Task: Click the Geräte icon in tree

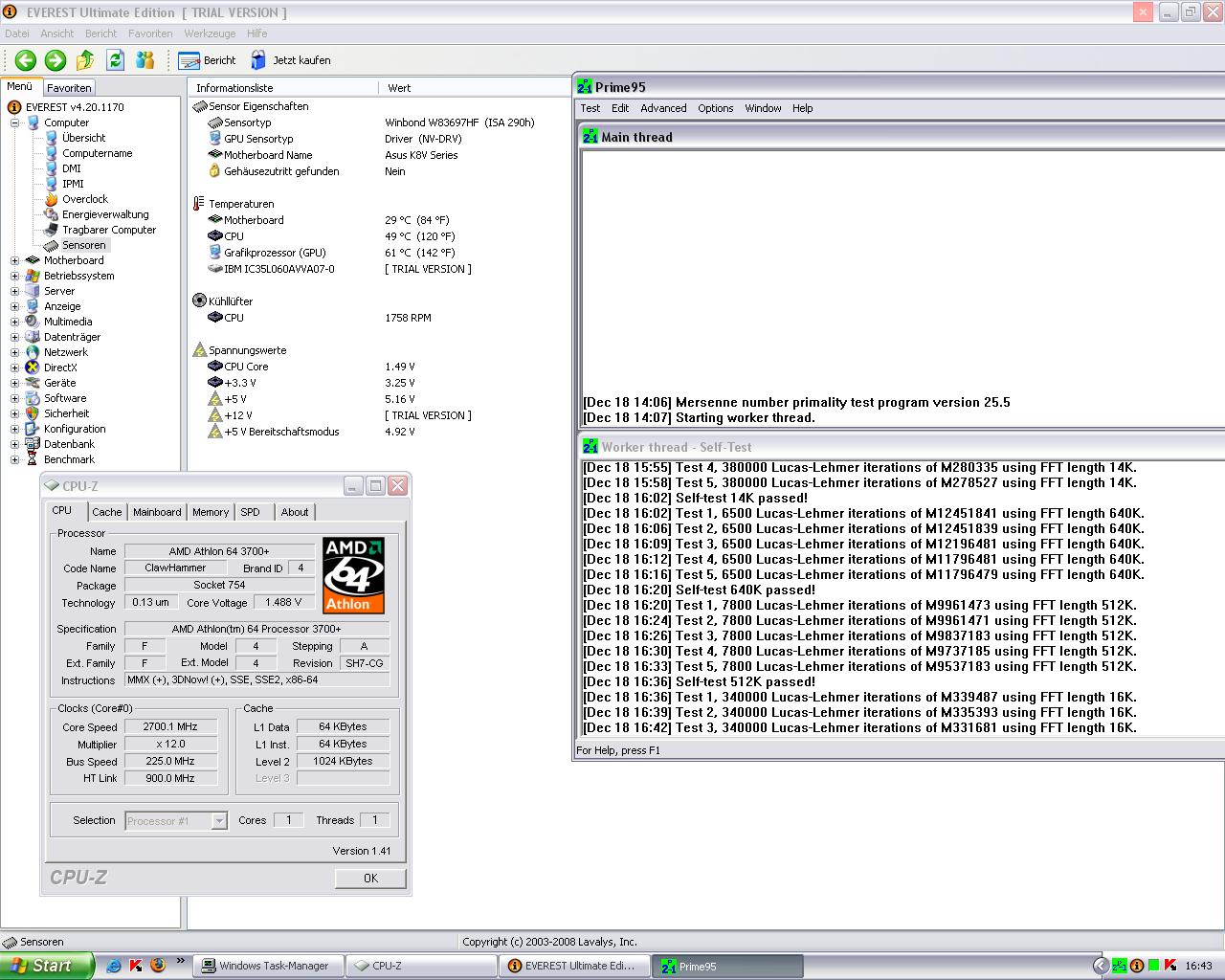Action: (33, 383)
